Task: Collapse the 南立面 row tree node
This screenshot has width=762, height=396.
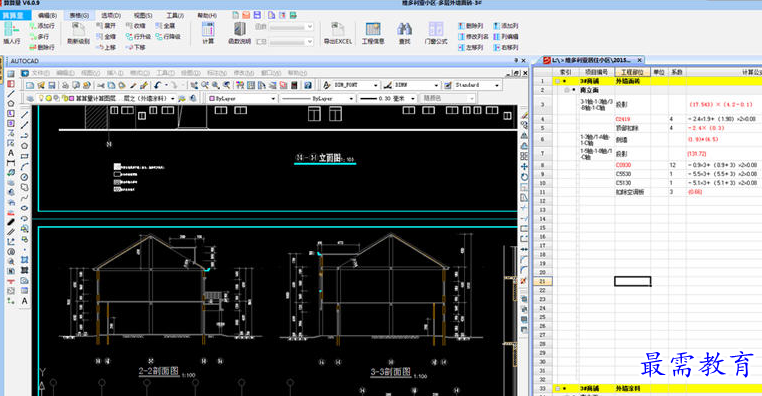Action: coord(567,90)
